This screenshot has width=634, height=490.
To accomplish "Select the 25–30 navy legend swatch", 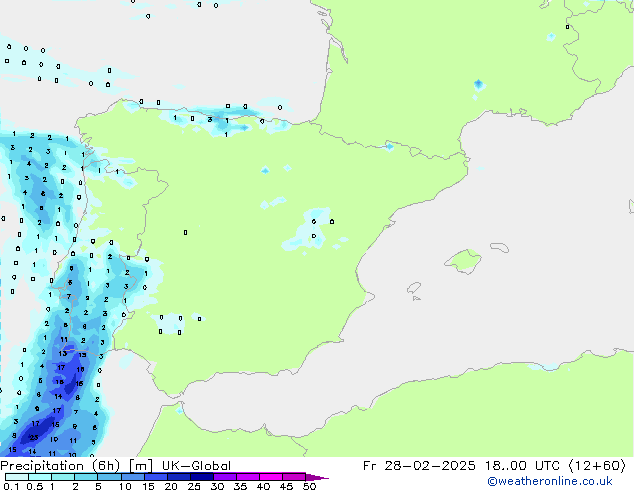I will click(201, 477).
